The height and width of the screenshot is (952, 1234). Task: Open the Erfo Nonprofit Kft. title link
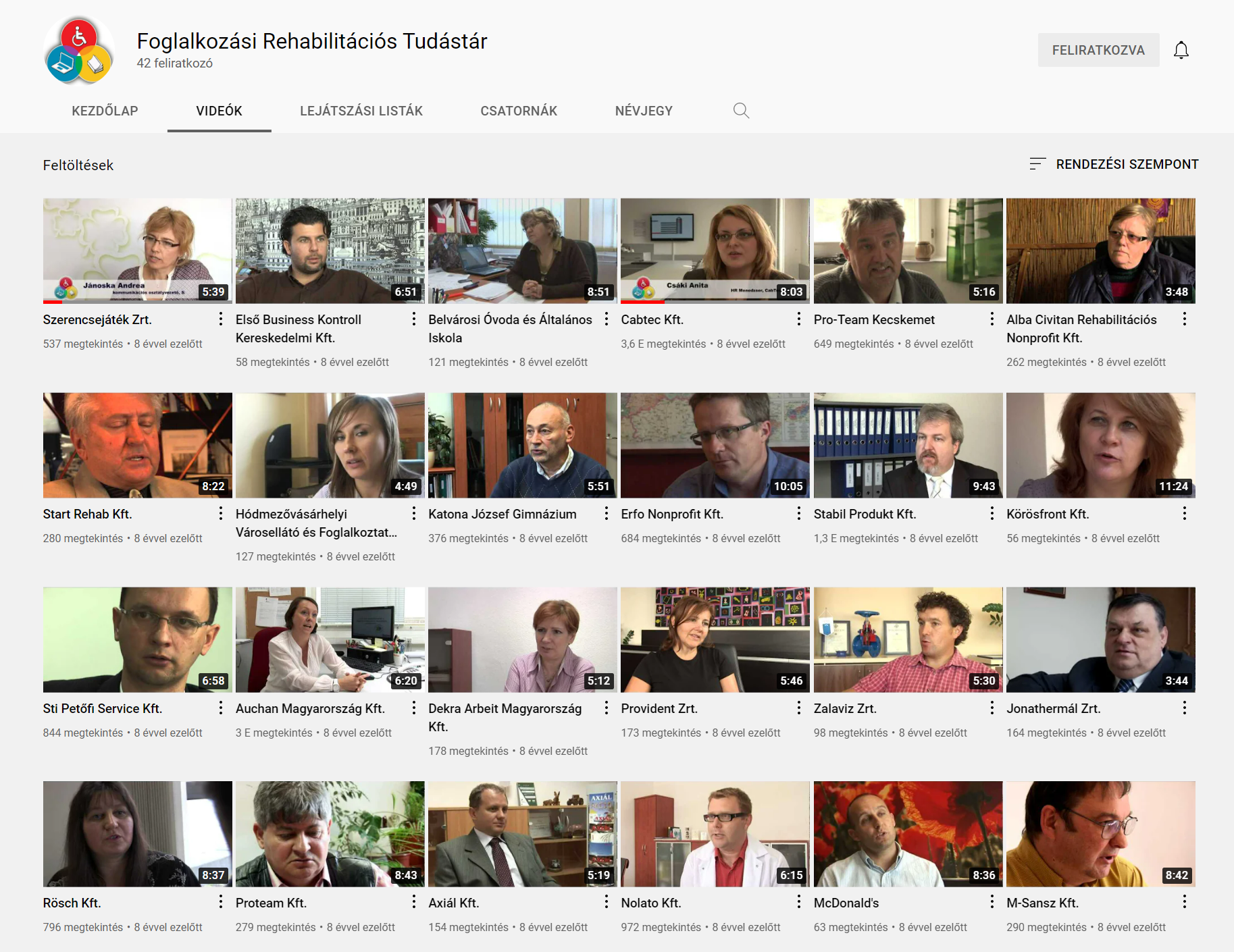672,514
